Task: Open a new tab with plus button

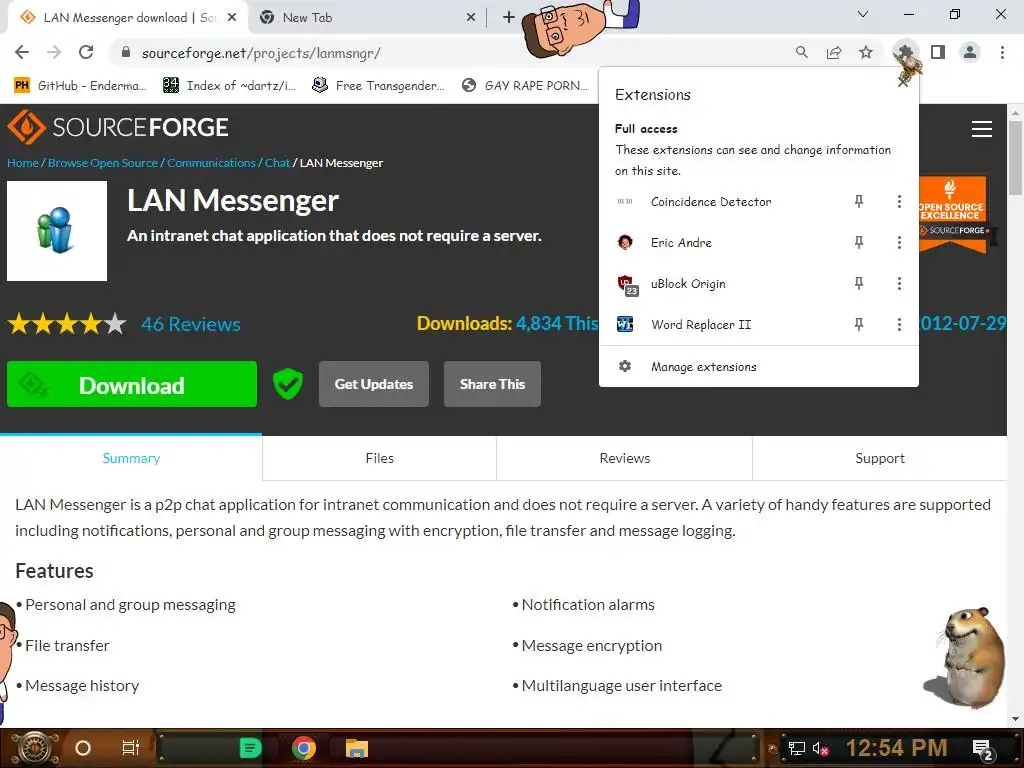Action: pyautogui.click(x=509, y=18)
